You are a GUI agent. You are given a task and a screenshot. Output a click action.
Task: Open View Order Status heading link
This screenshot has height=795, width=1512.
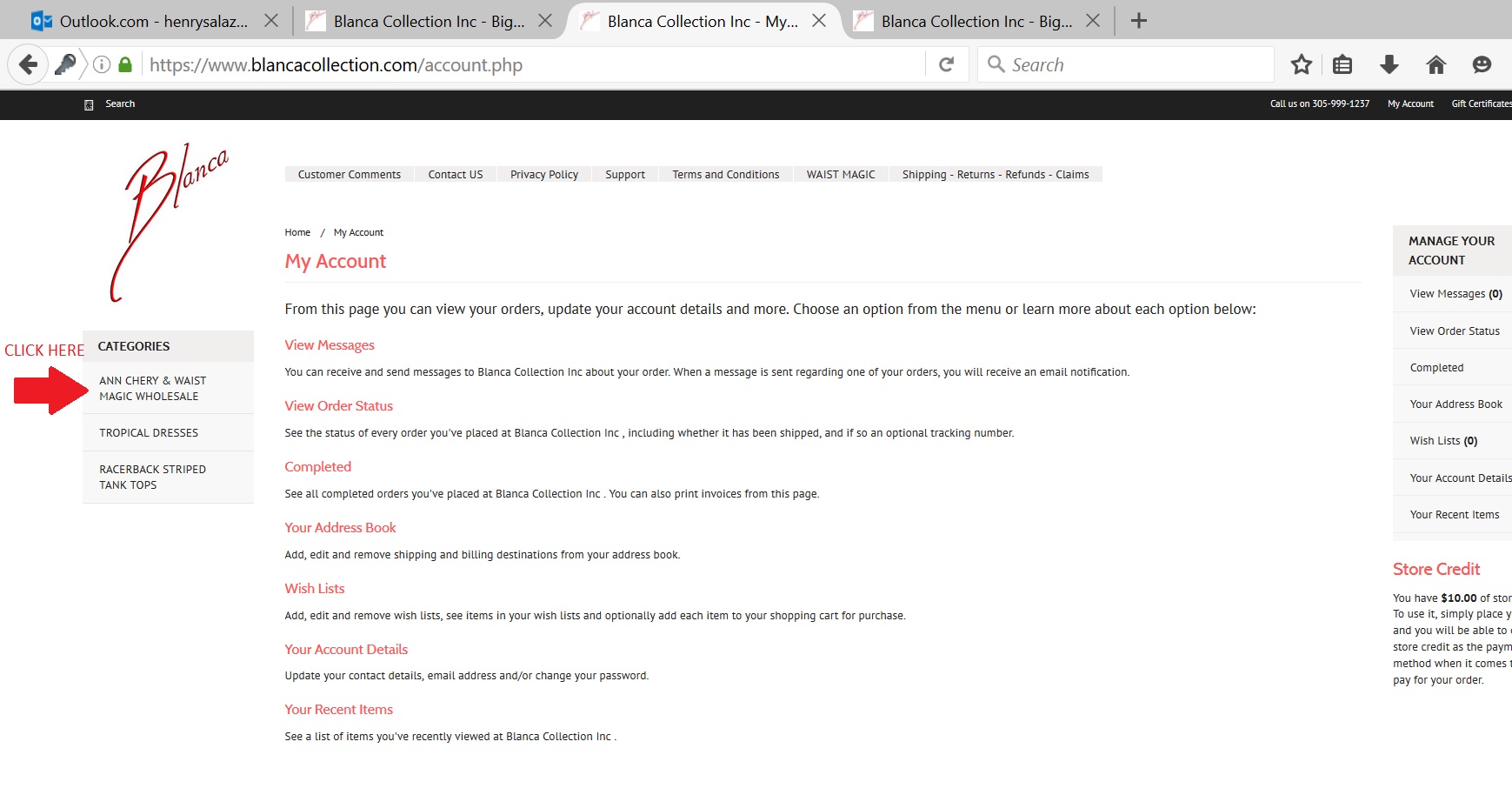pos(338,406)
